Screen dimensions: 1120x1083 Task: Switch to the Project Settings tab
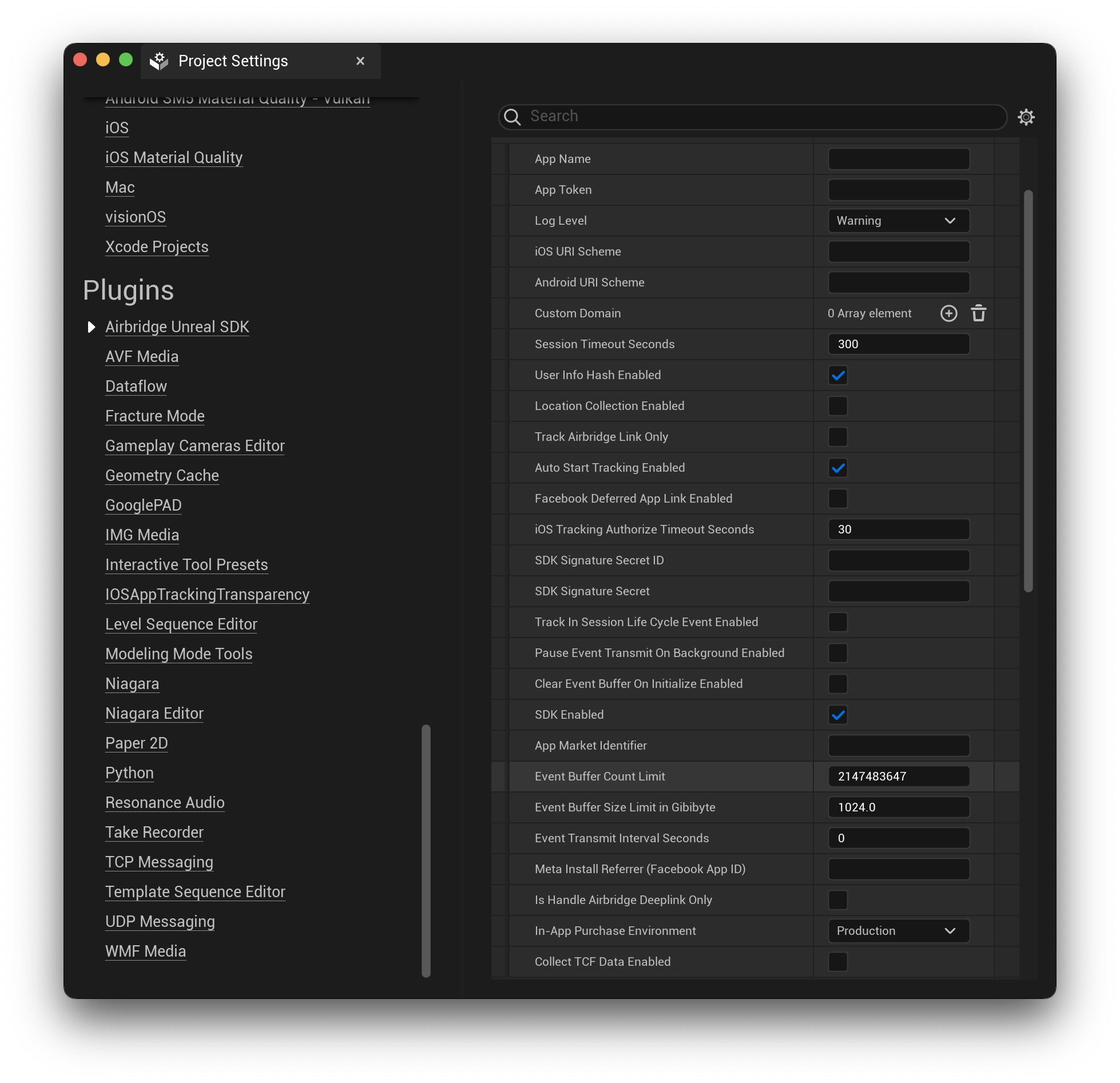(x=233, y=61)
